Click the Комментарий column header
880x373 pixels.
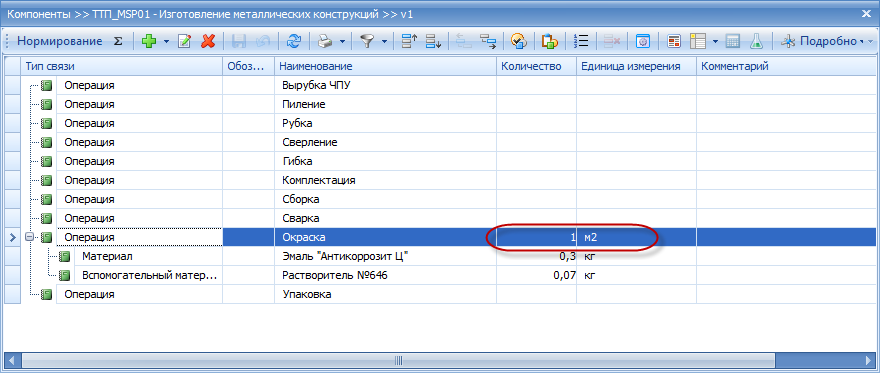(786, 67)
